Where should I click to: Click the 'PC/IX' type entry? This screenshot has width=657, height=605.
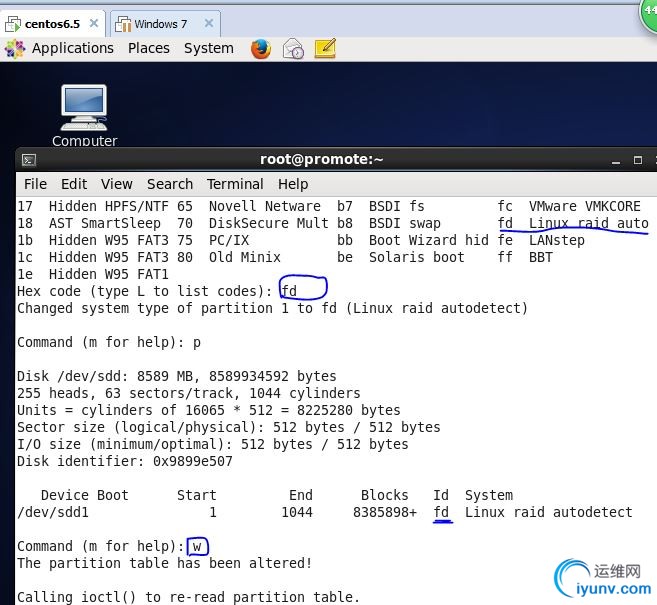229,240
